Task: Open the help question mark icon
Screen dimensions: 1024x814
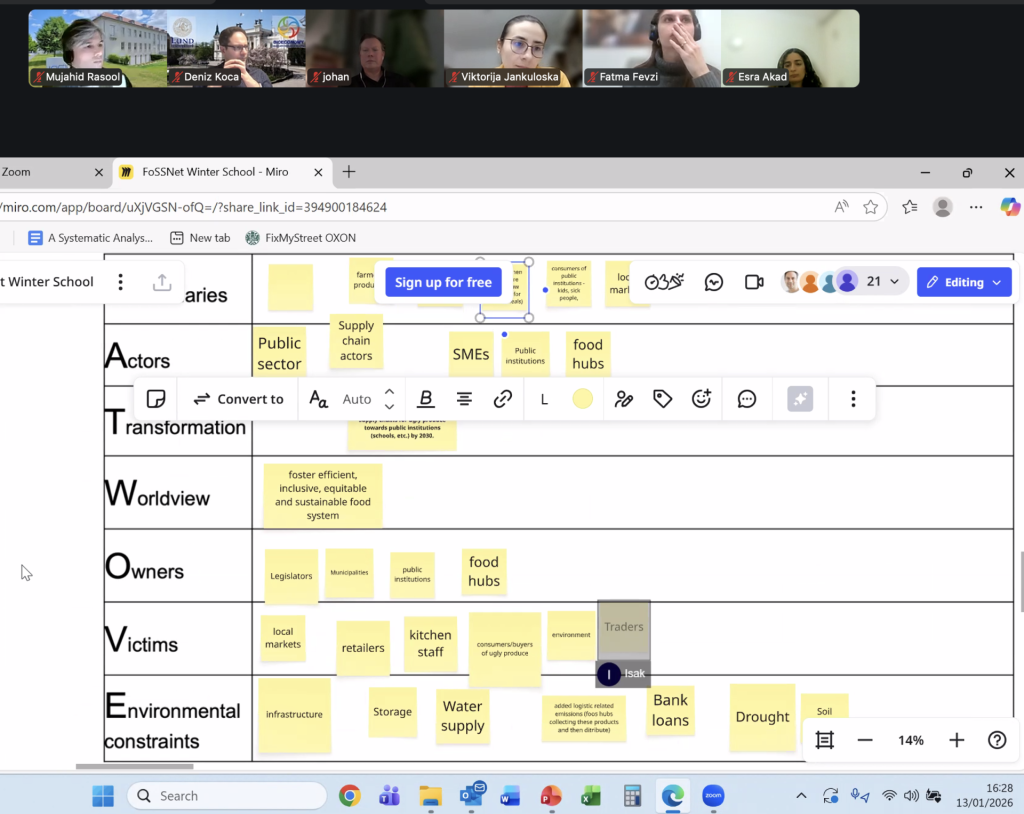Action: pyautogui.click(x=997, y=740)
